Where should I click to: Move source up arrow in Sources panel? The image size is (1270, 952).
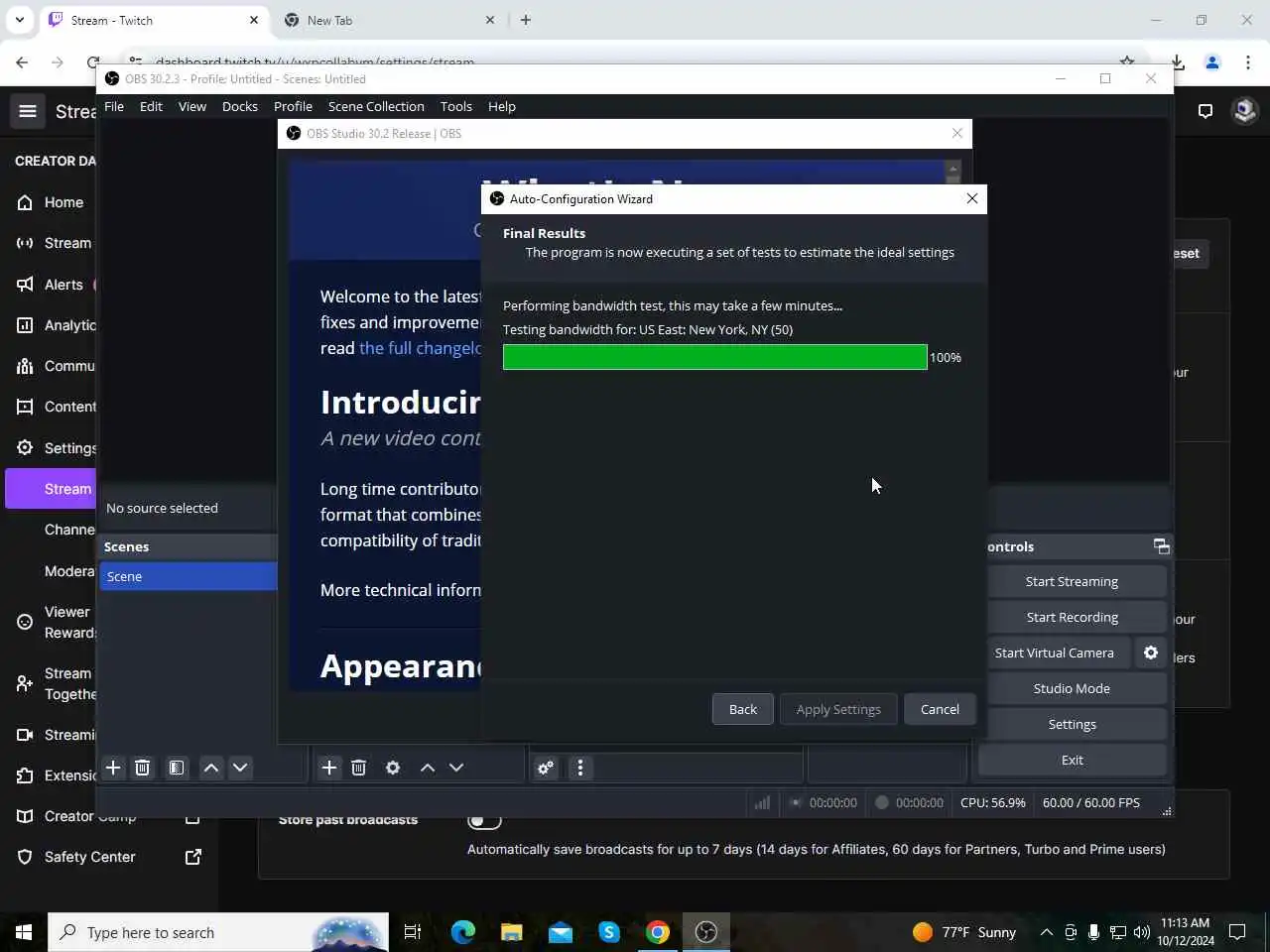[x=428, y=768]
